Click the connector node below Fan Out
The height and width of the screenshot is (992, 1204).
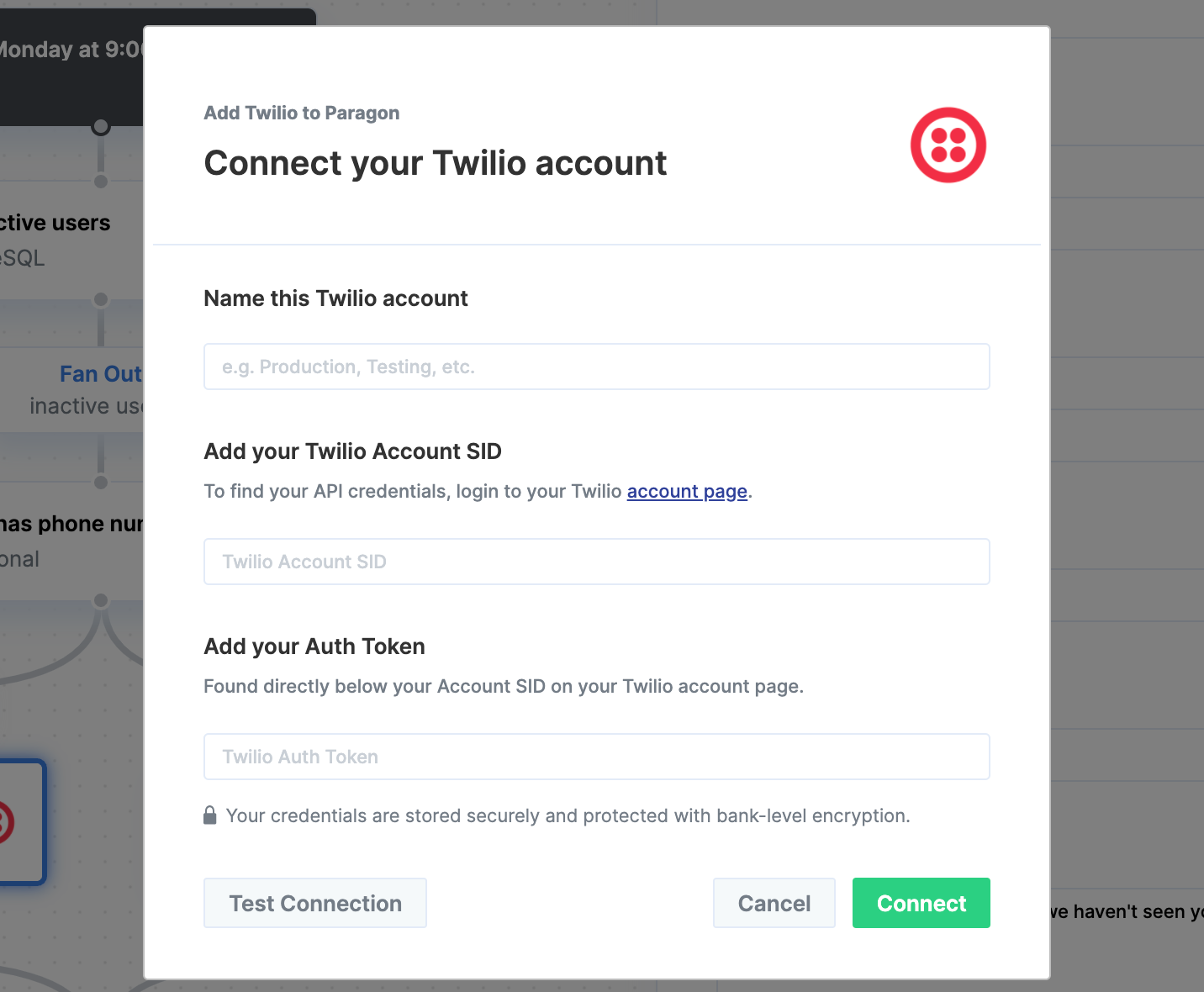point(101,483)
